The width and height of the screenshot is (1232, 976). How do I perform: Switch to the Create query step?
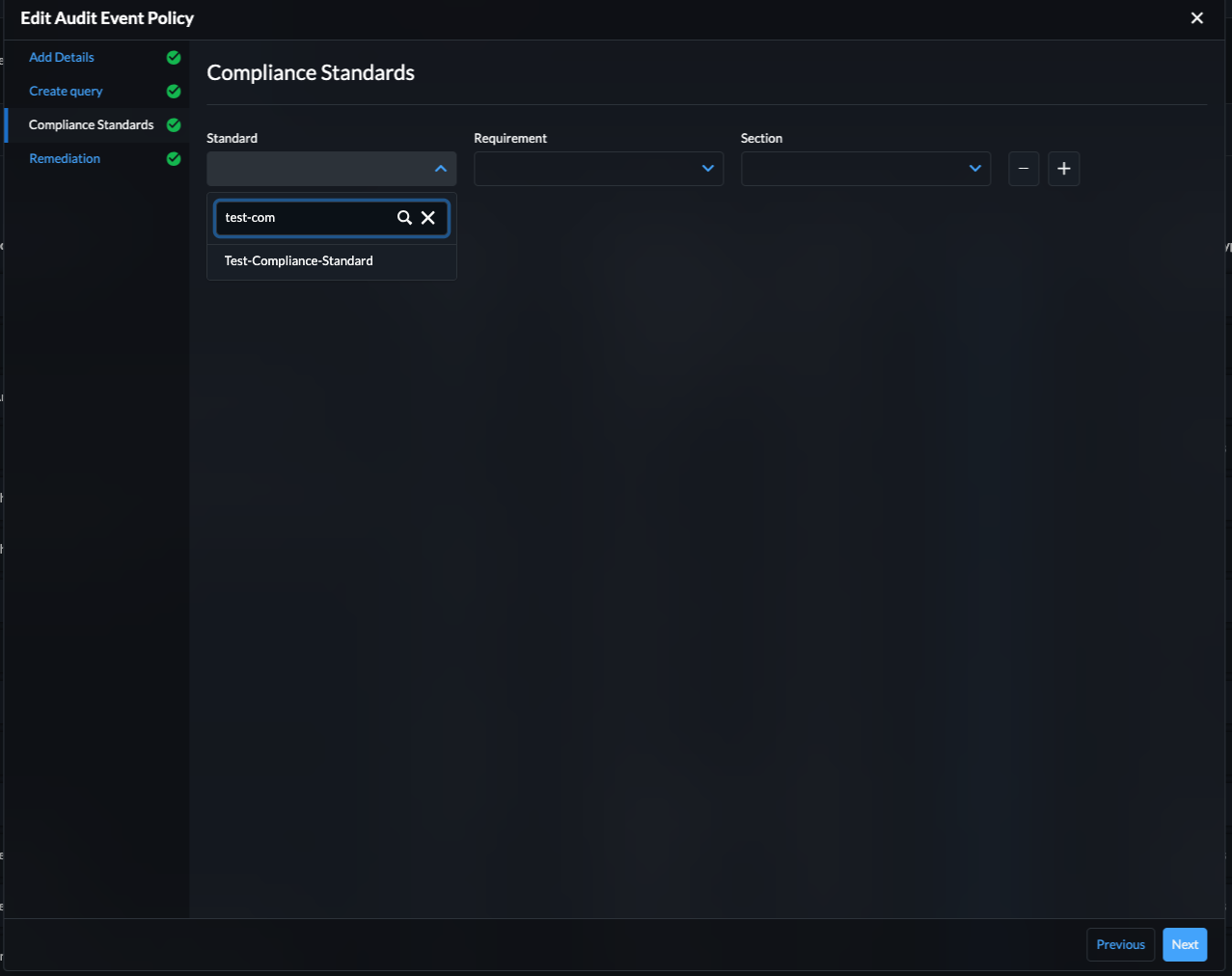pyautogui.click(x=65, y=91)
